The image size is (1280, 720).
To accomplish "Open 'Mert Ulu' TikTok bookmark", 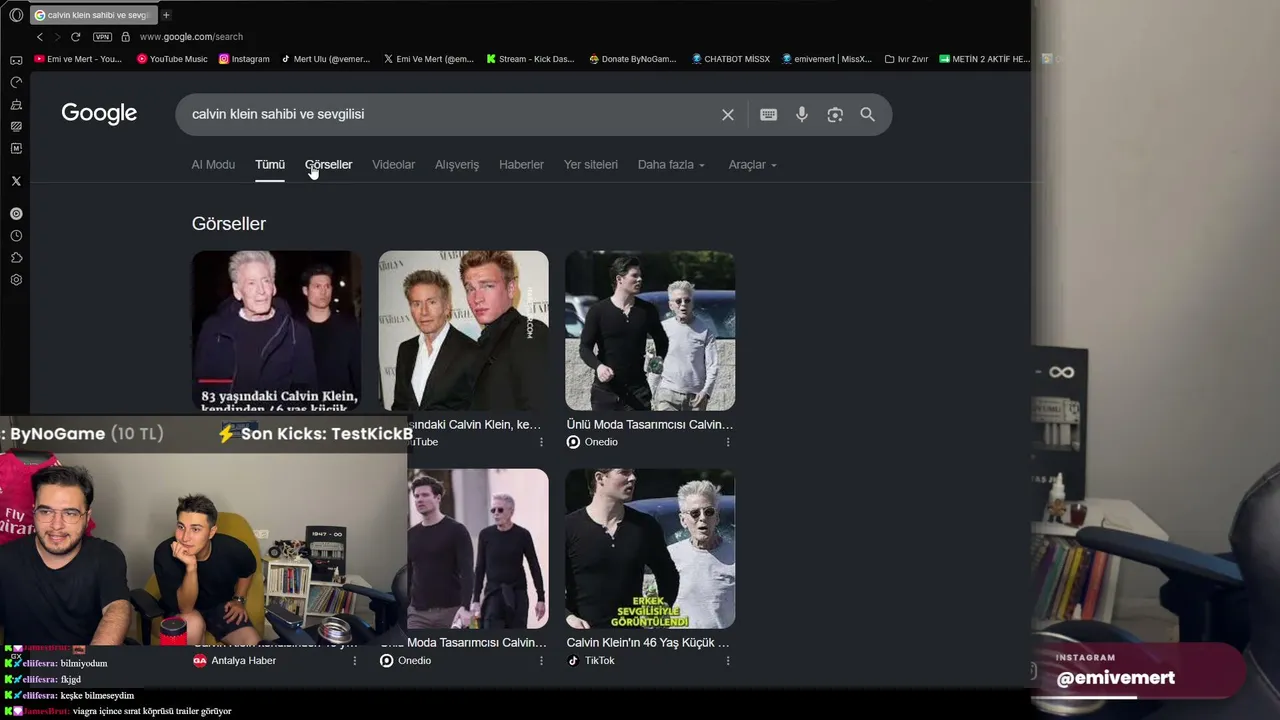I will [x=326, y=59].
